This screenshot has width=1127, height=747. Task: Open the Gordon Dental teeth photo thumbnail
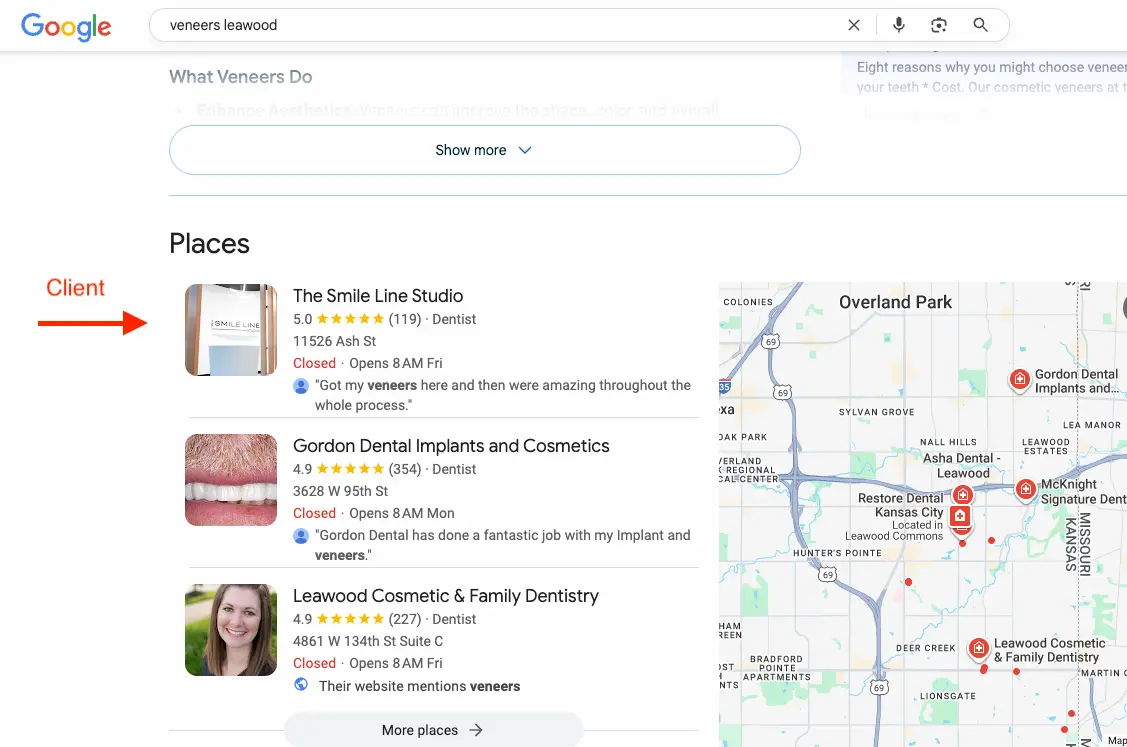tap(231, 480)
